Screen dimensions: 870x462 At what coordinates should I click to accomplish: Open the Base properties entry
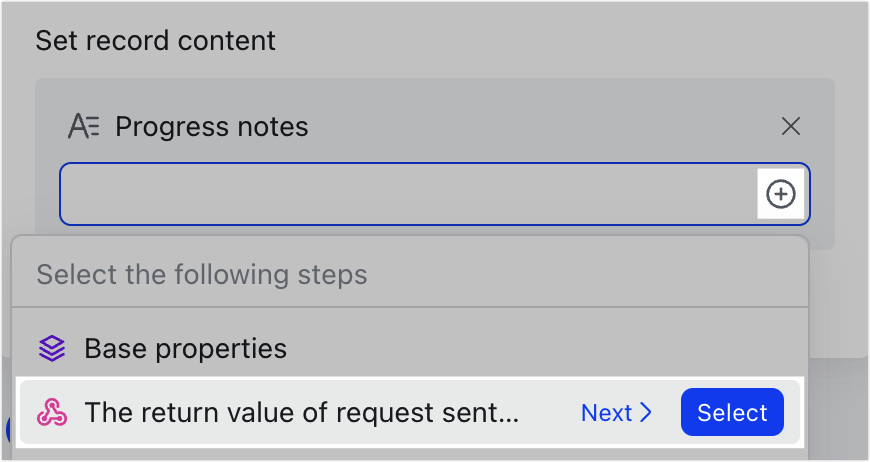pos(410,349)
